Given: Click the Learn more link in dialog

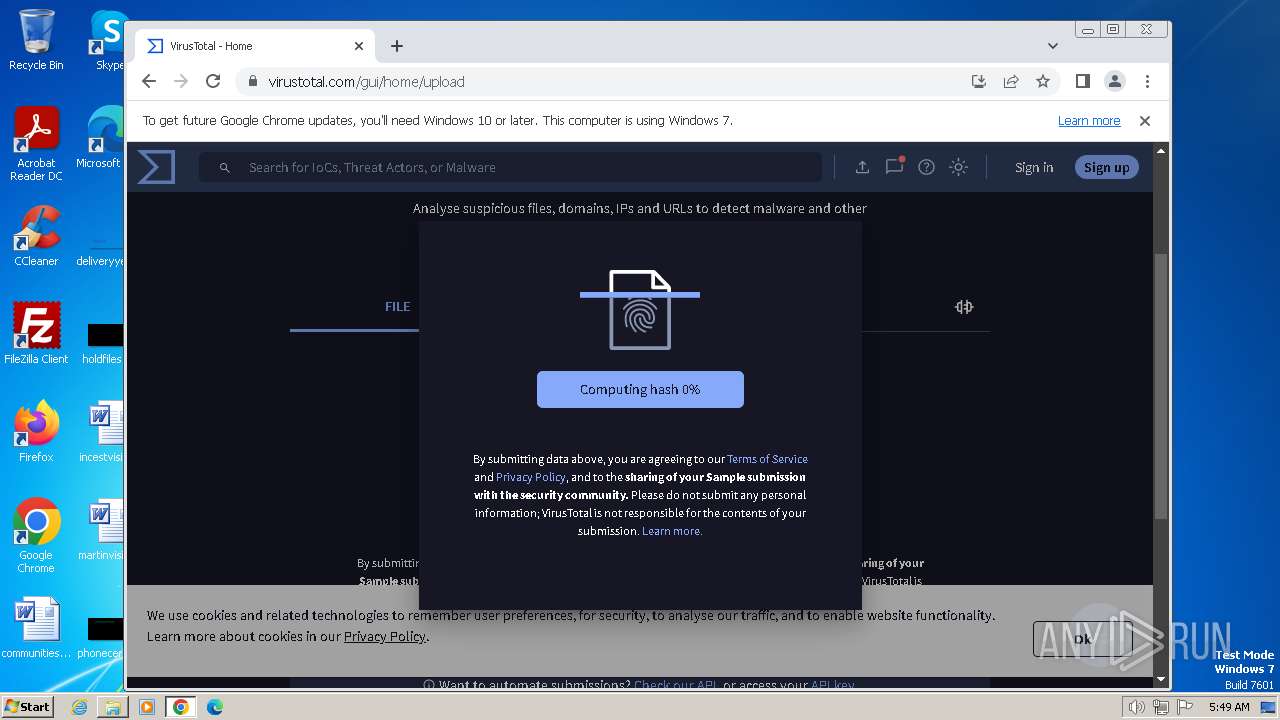Looking at the screenshot, I should click(x=672, y=531).
